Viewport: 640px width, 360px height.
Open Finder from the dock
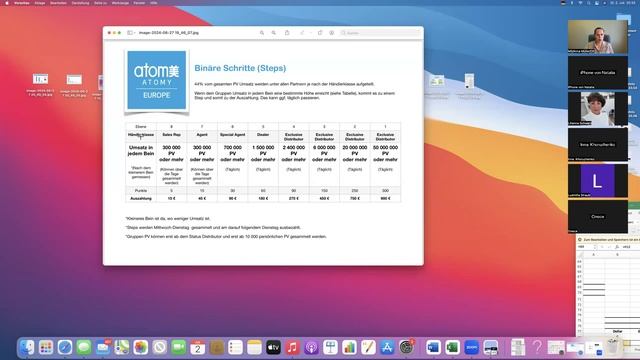click(x=27, y=347)
